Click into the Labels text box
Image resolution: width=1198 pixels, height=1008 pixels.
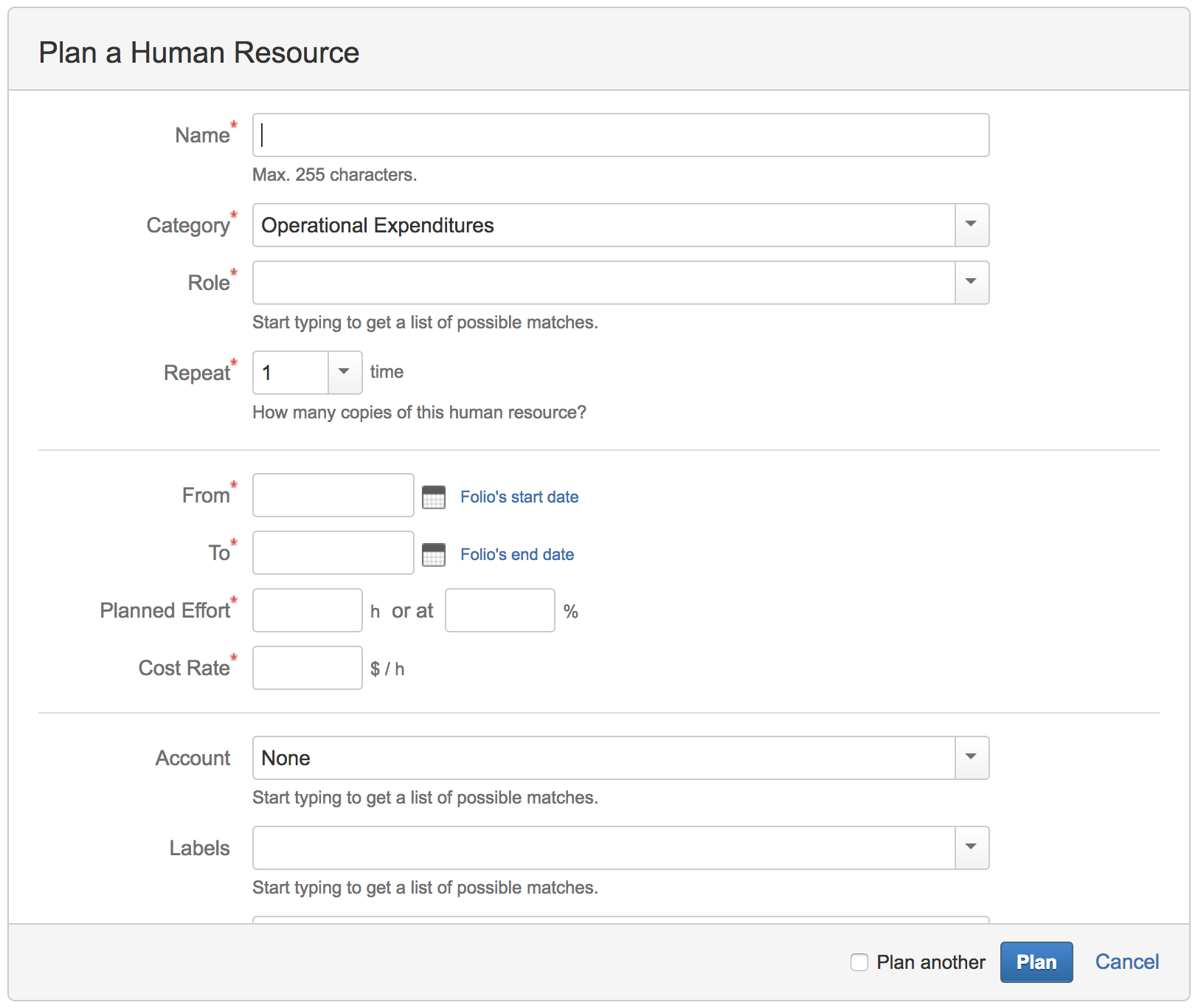pyautogui.click(x=603, y=848)
